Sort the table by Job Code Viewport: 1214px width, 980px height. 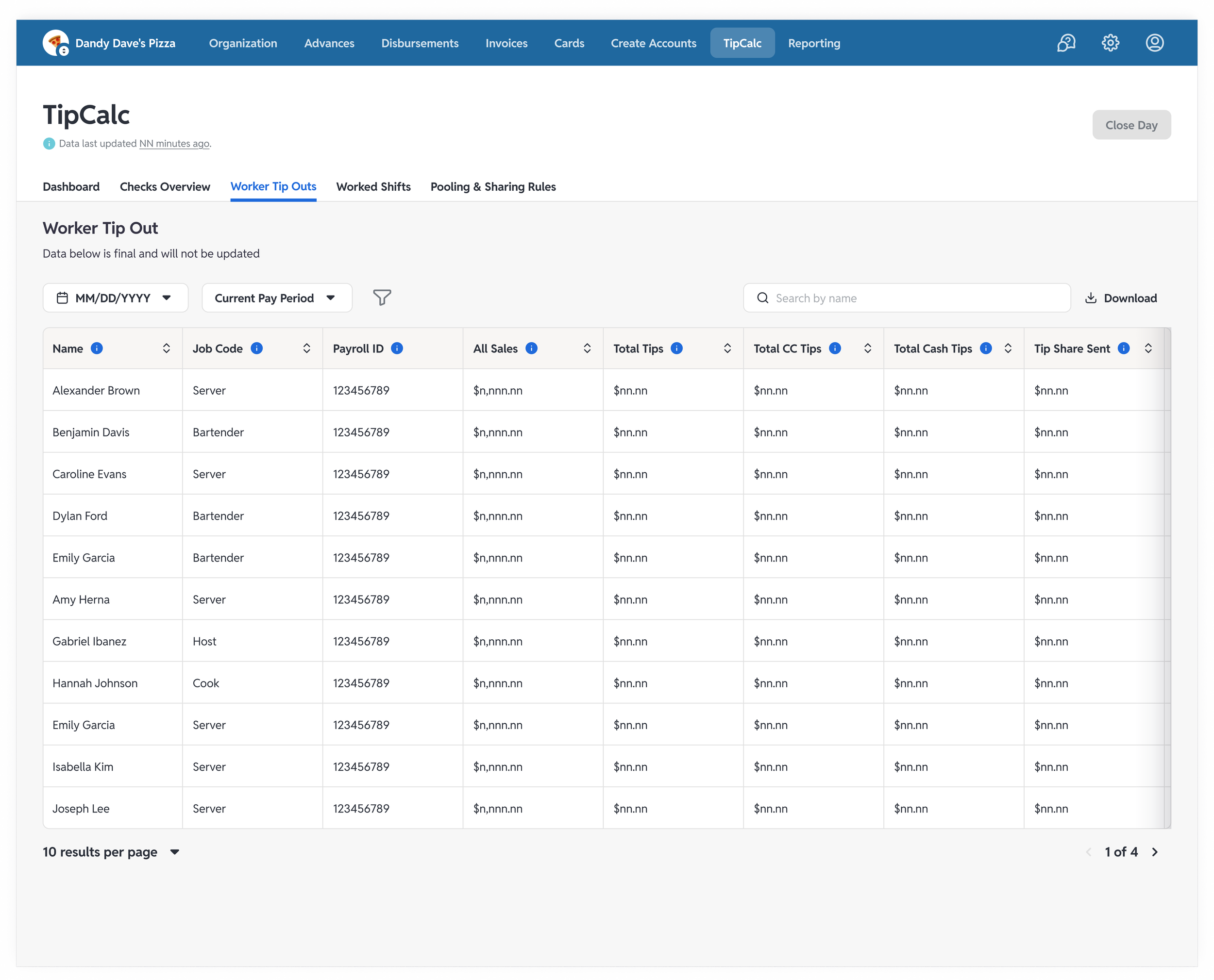306,349
